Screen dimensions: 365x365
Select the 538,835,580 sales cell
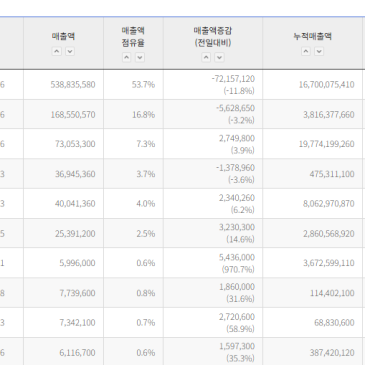pyautogui.click(x=73, y=85)
